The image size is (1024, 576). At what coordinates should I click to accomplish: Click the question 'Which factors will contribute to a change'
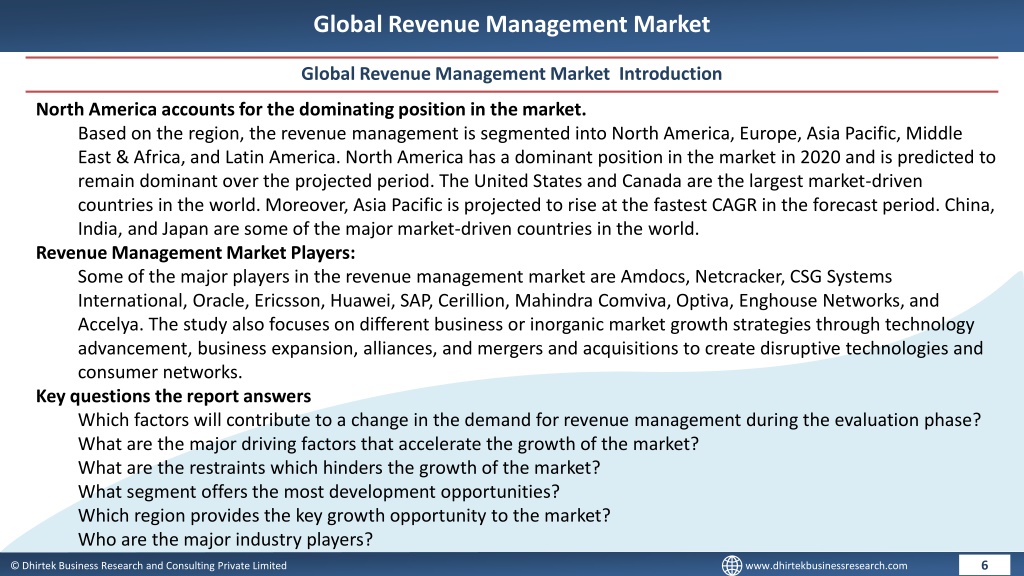click(530, 420)
